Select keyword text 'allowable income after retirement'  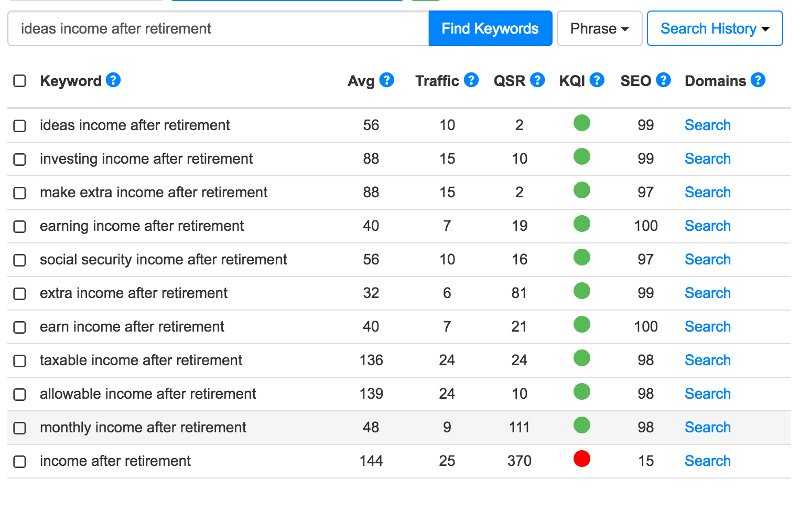point(148,394)
